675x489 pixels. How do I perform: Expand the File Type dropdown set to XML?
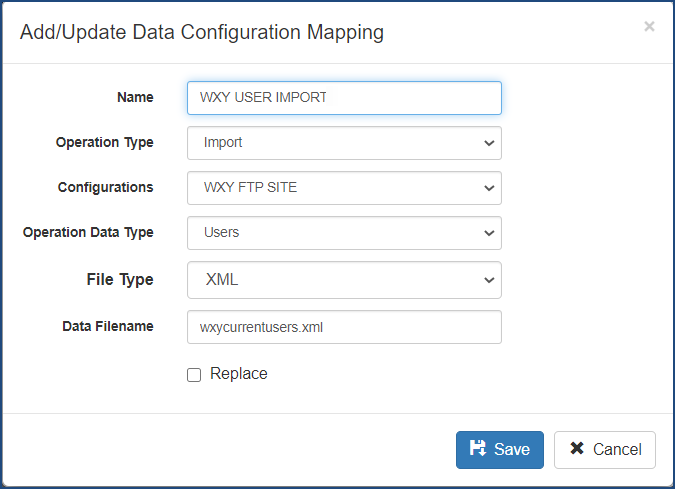[343, 280]
